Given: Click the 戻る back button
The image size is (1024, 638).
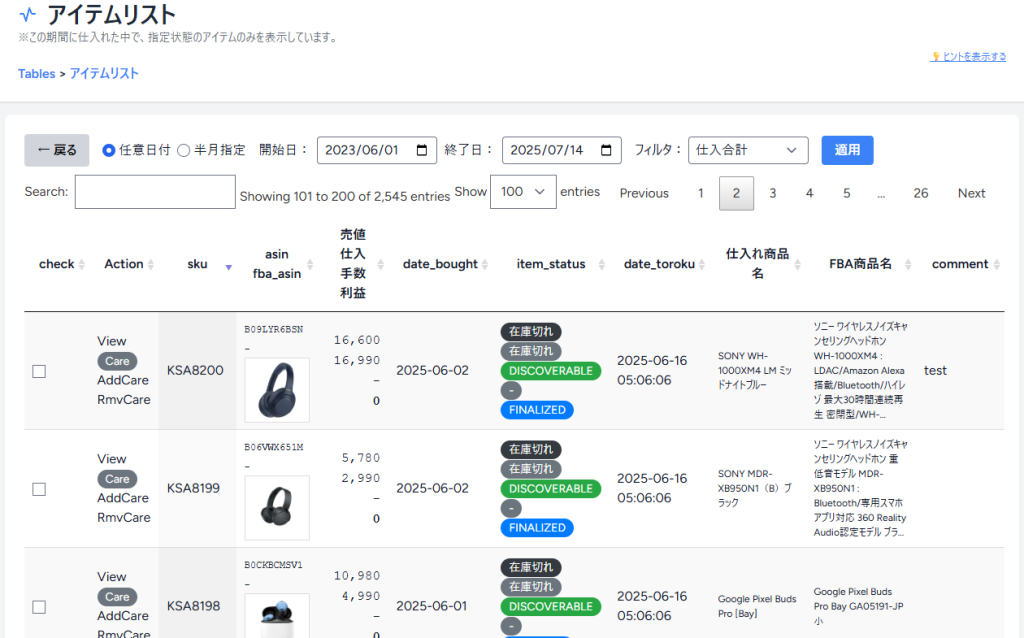Looking at the screenshot, I should click(x=57, y=150).
